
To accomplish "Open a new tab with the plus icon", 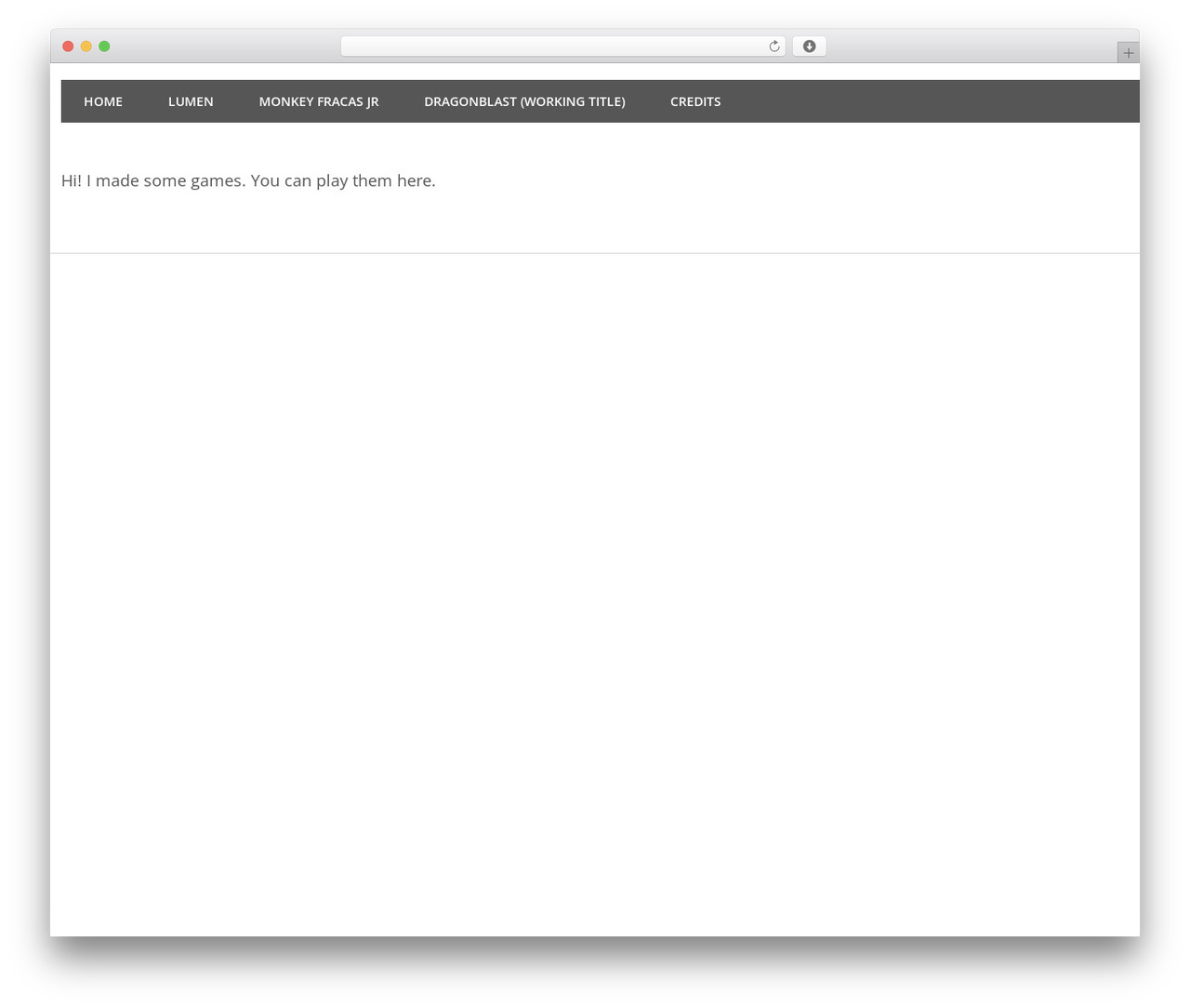I will tap(1128, 53).
